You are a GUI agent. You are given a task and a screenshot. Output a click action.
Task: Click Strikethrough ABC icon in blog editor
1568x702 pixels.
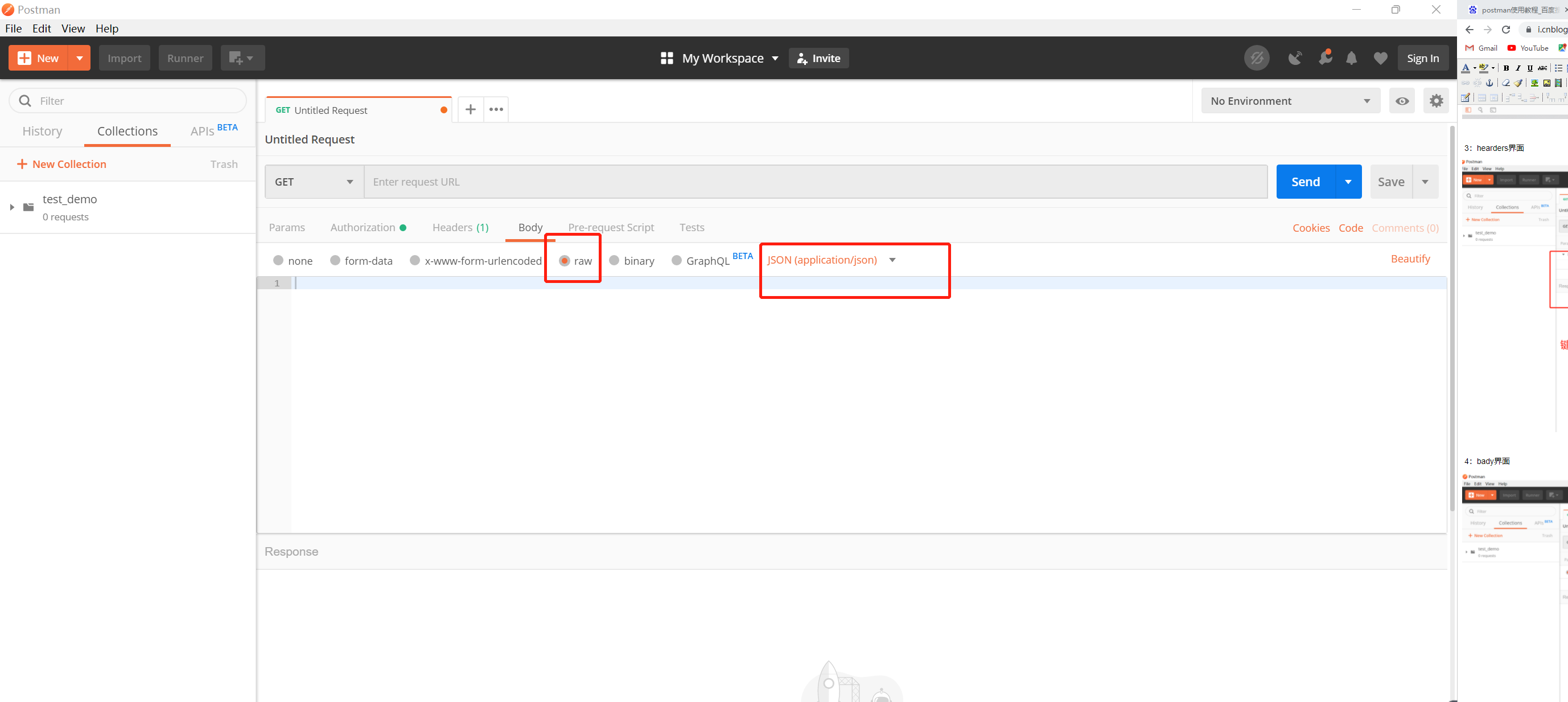[x=1542, y=68]
